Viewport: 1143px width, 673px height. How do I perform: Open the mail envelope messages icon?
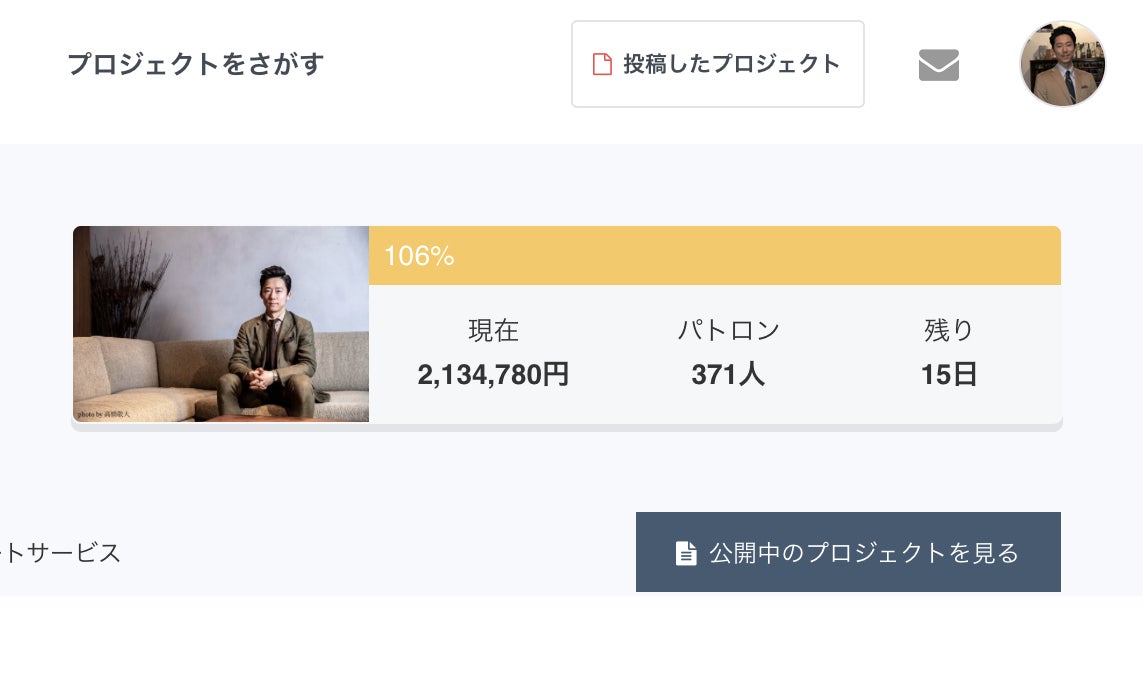point(938,65)
